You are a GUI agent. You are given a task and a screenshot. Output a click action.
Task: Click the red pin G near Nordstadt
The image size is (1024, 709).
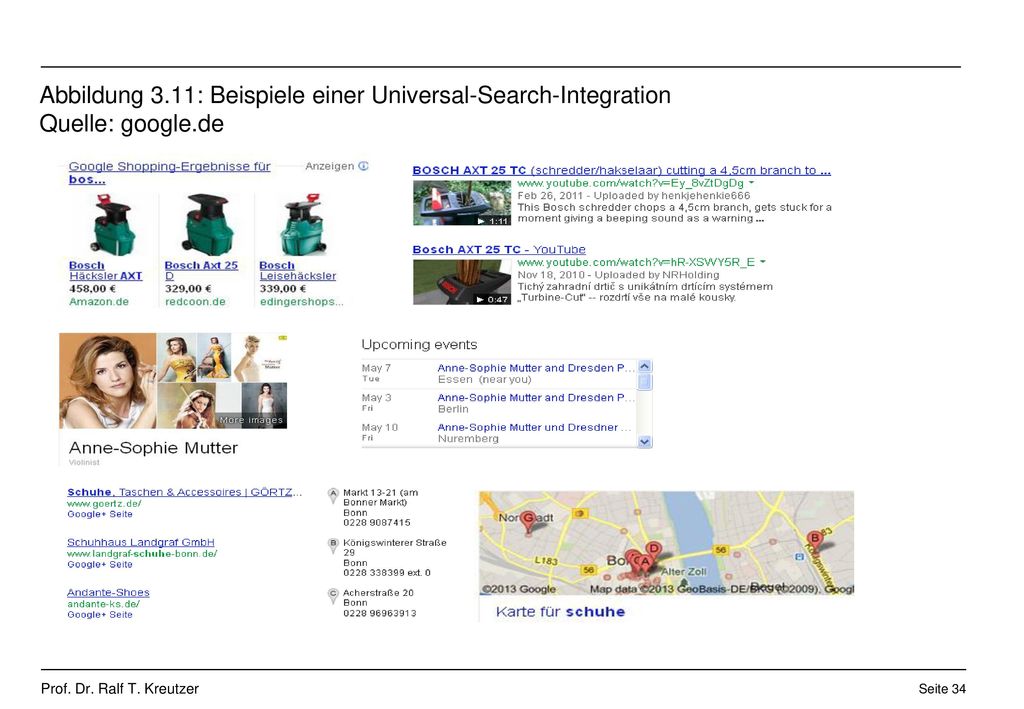(528, 520)
